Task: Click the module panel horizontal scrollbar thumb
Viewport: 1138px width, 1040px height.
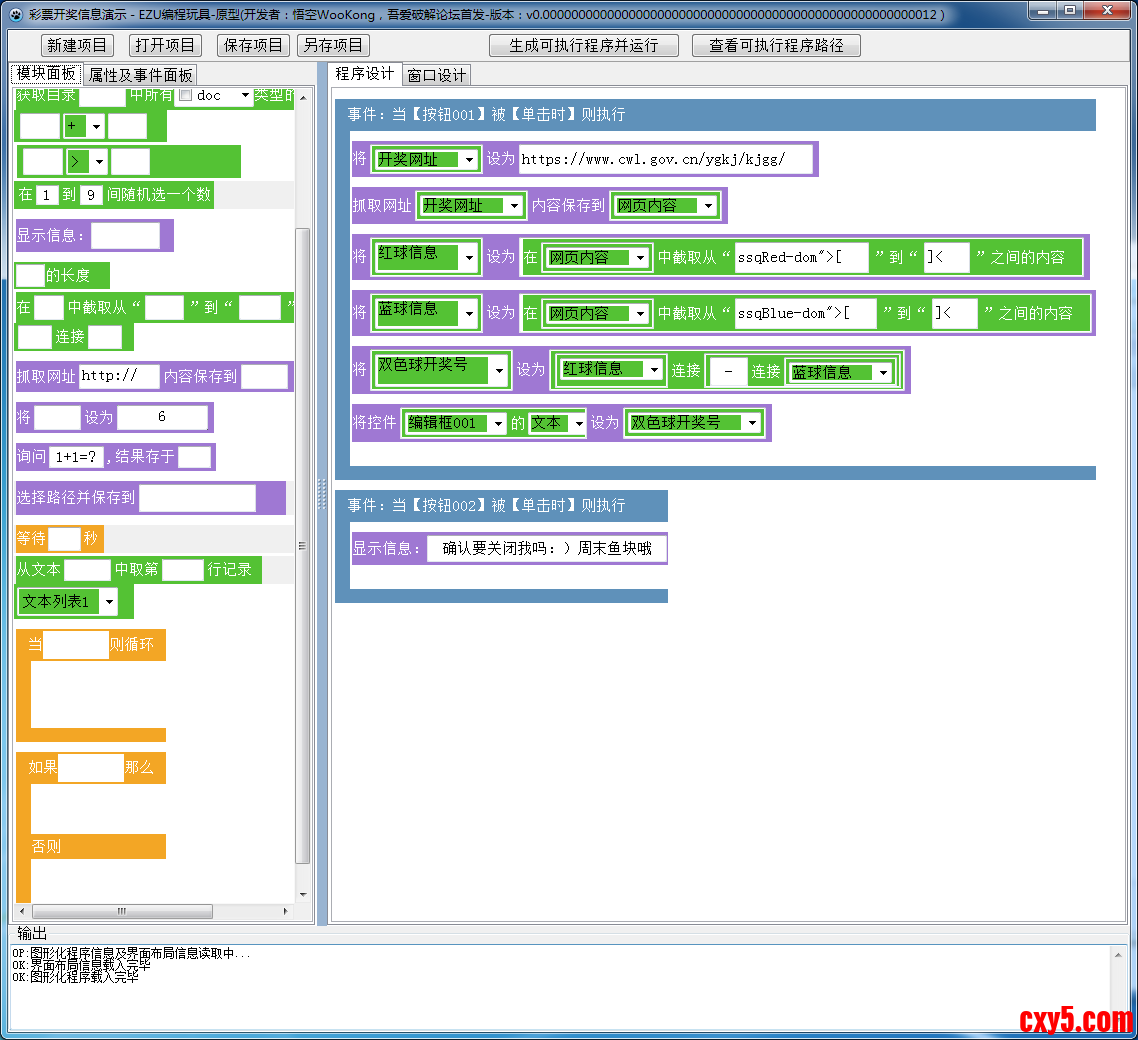Action: point(122,911)
